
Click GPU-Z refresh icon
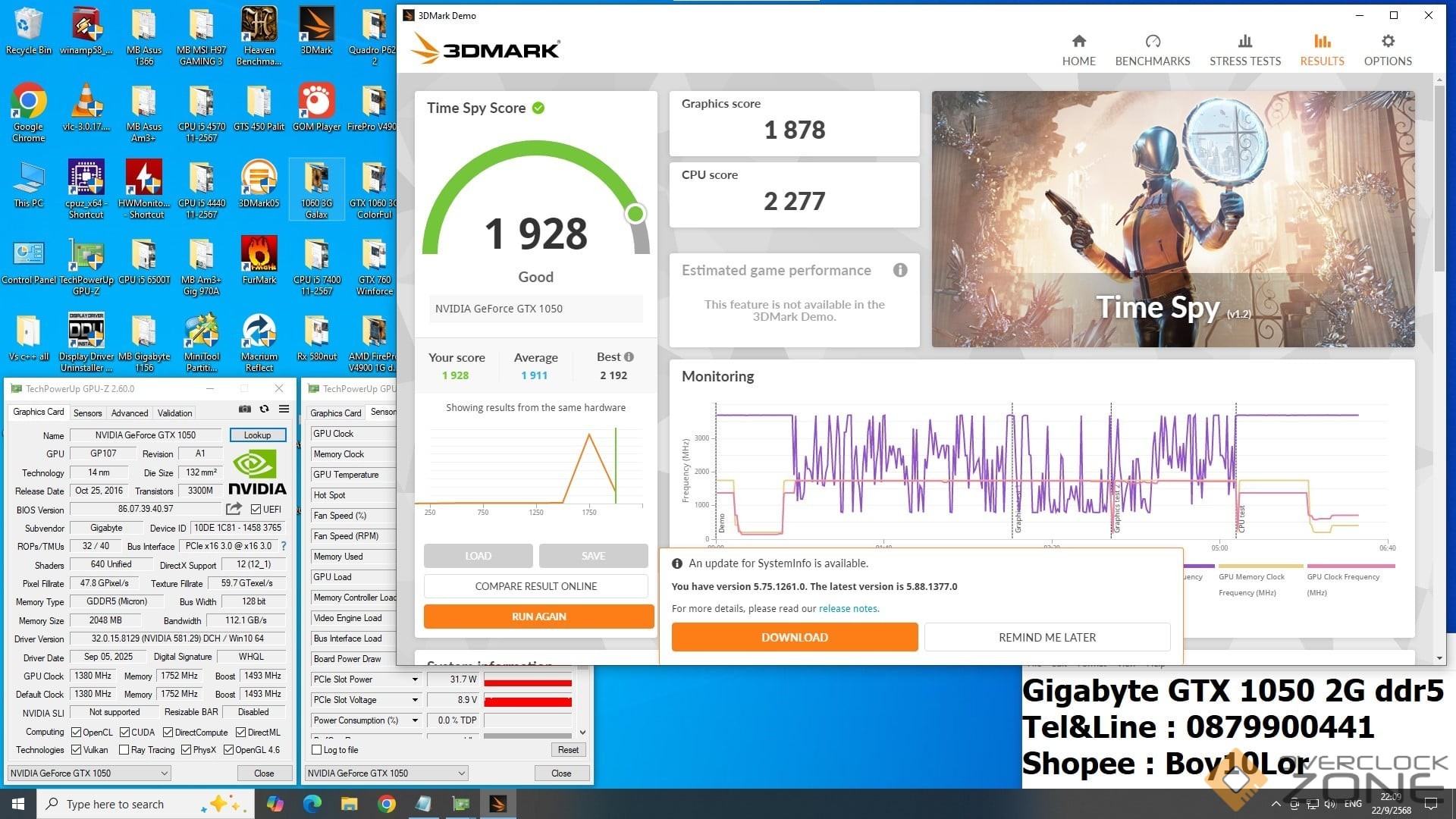point(264,409)
